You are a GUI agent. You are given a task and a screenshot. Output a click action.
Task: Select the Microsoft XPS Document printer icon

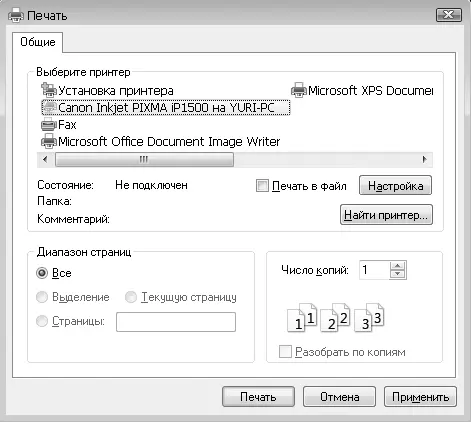pos(299,90)
